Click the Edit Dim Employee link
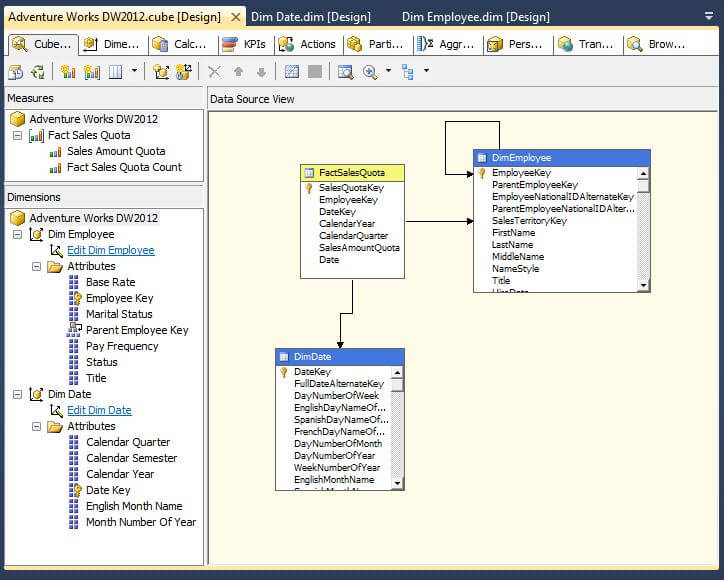 (110, 250)
